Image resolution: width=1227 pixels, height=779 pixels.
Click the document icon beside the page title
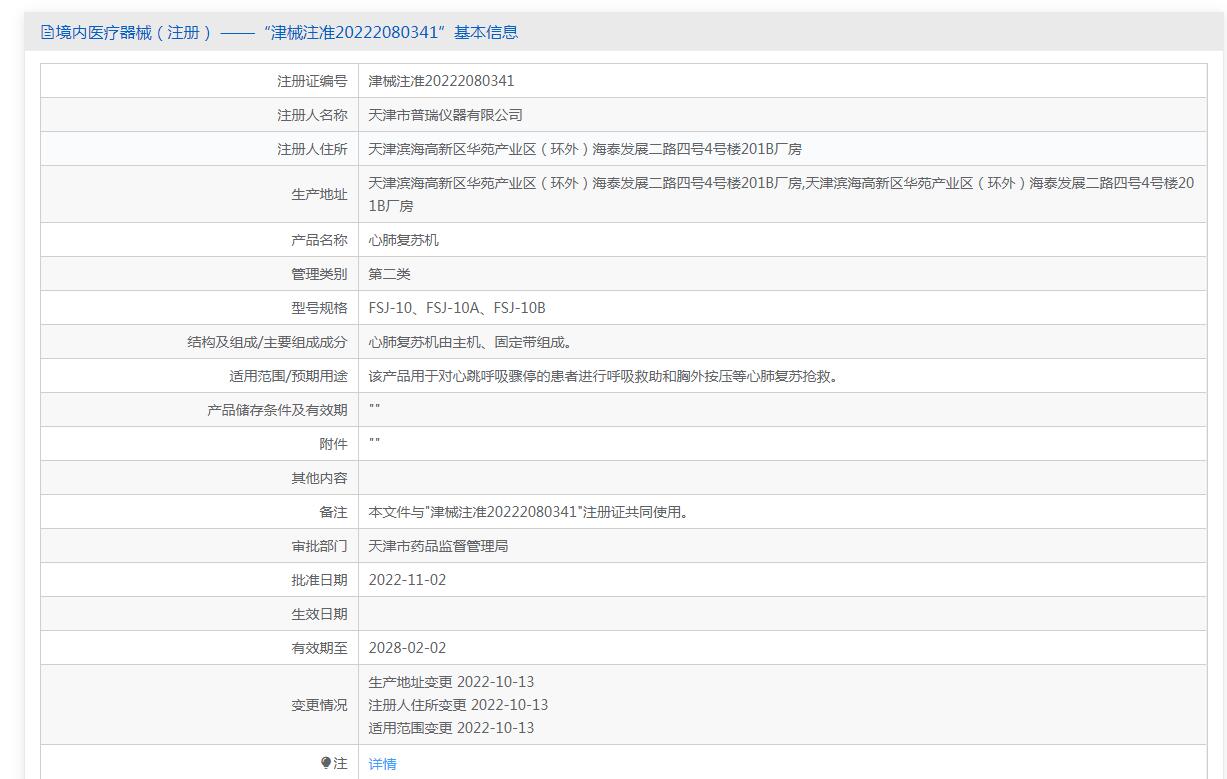pos(47,32)
